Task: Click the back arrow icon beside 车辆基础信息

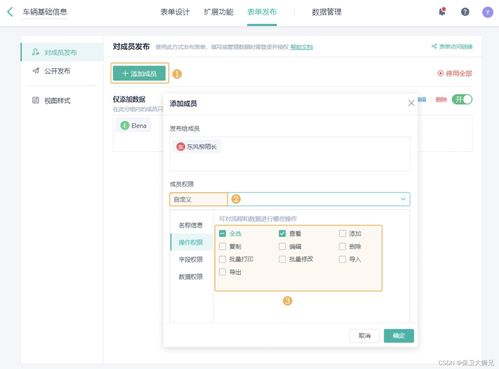Action: (10, 12)
